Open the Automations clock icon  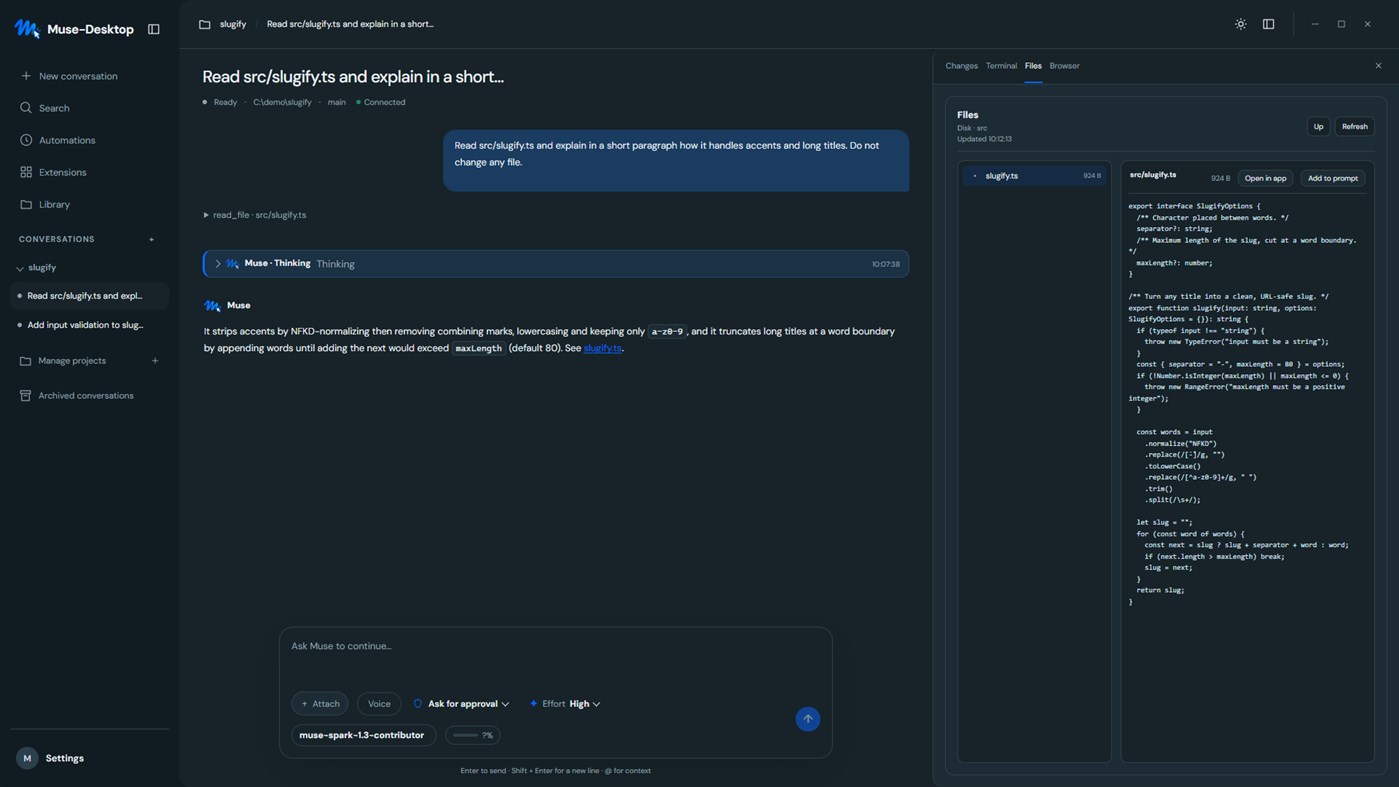[26, 140]
